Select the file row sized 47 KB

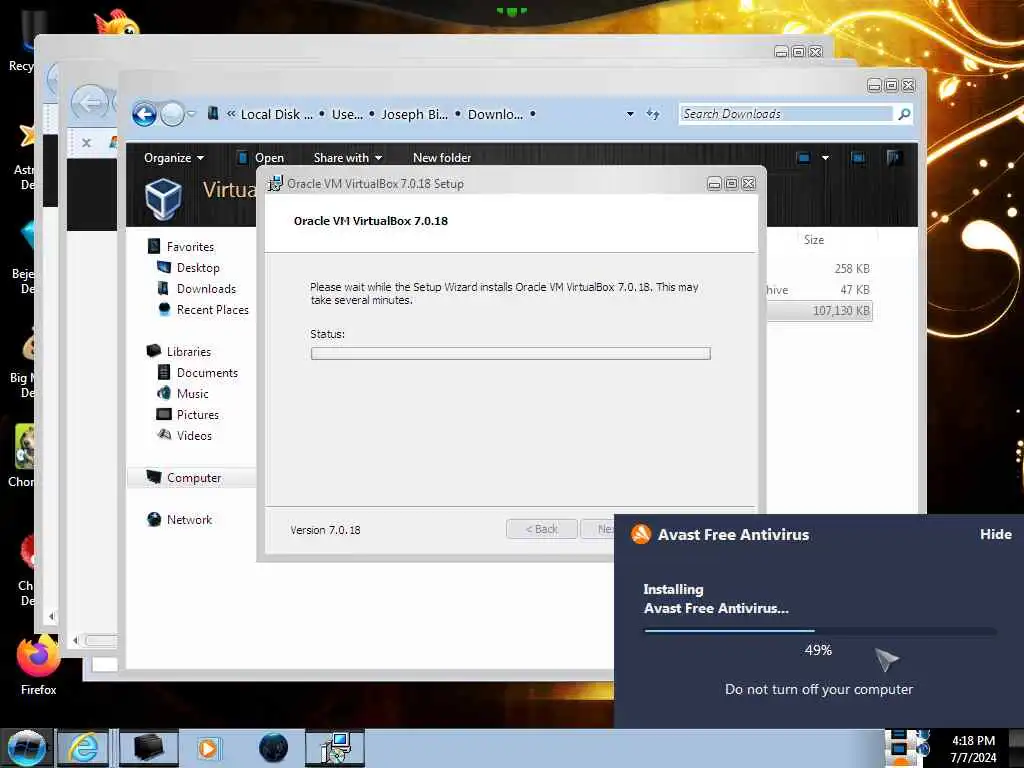pos(820,289)
